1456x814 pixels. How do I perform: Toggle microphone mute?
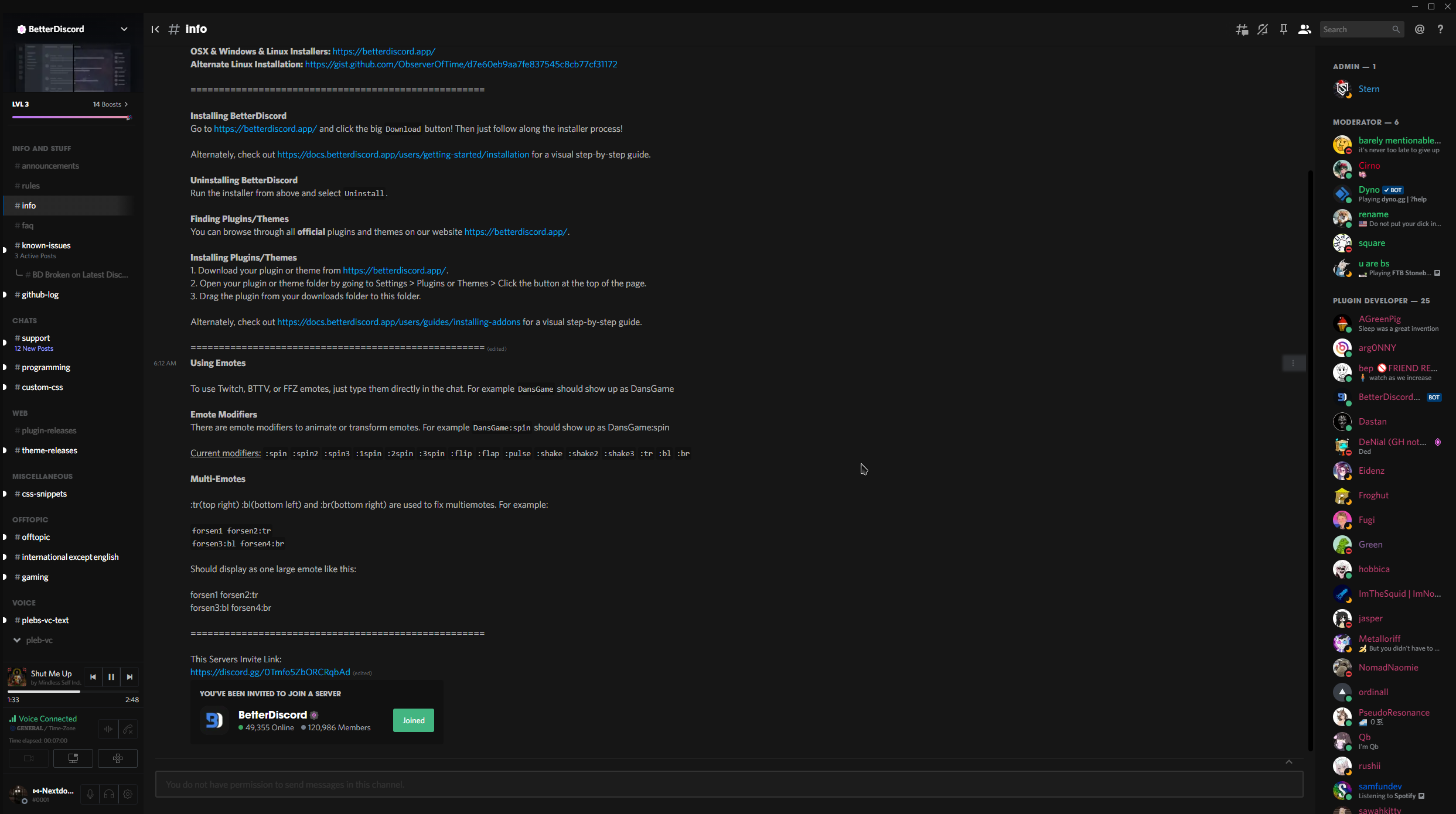pos(90,794)
